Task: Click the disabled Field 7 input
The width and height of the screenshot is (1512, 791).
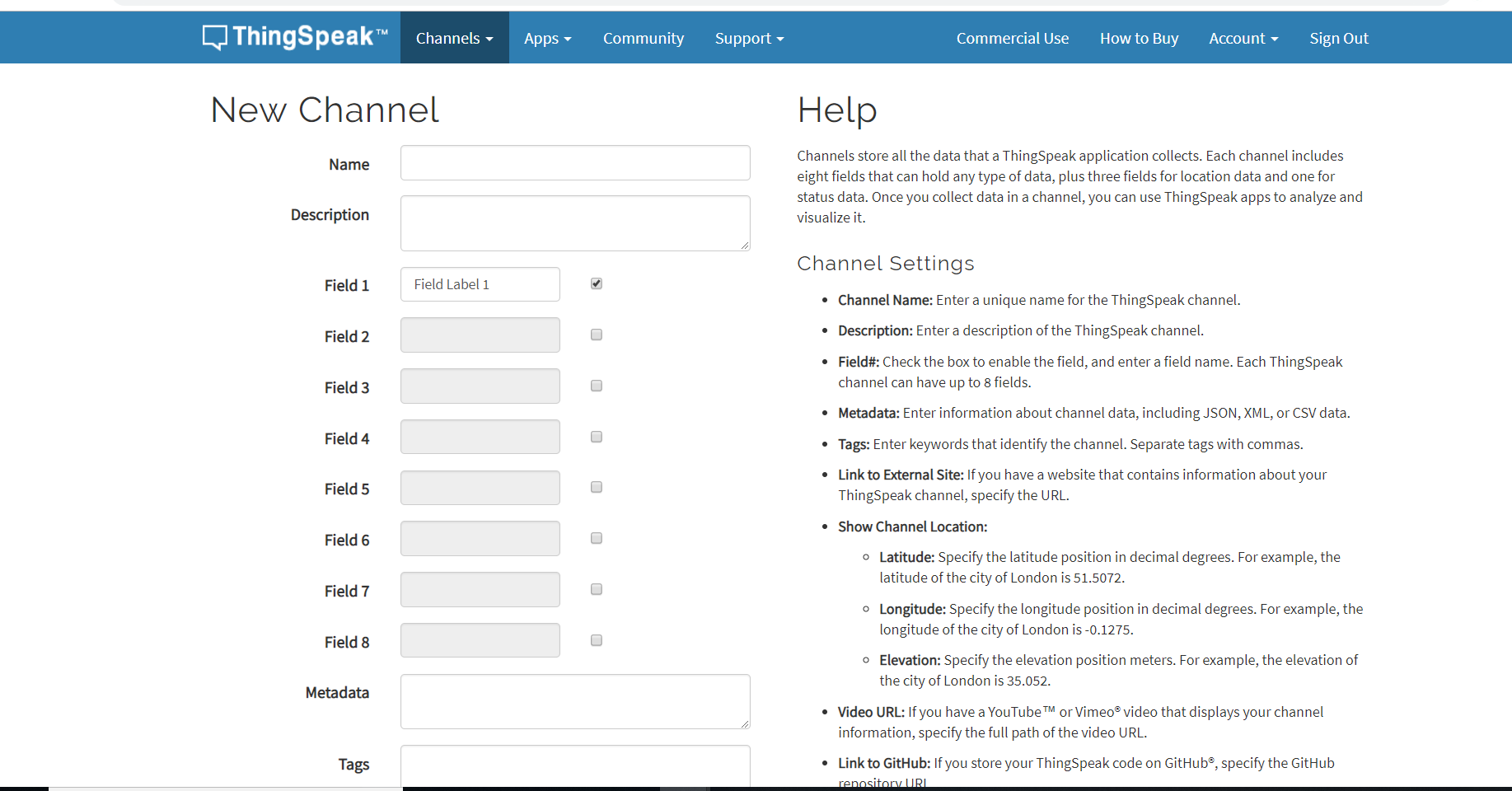Action: click(480, 590)
